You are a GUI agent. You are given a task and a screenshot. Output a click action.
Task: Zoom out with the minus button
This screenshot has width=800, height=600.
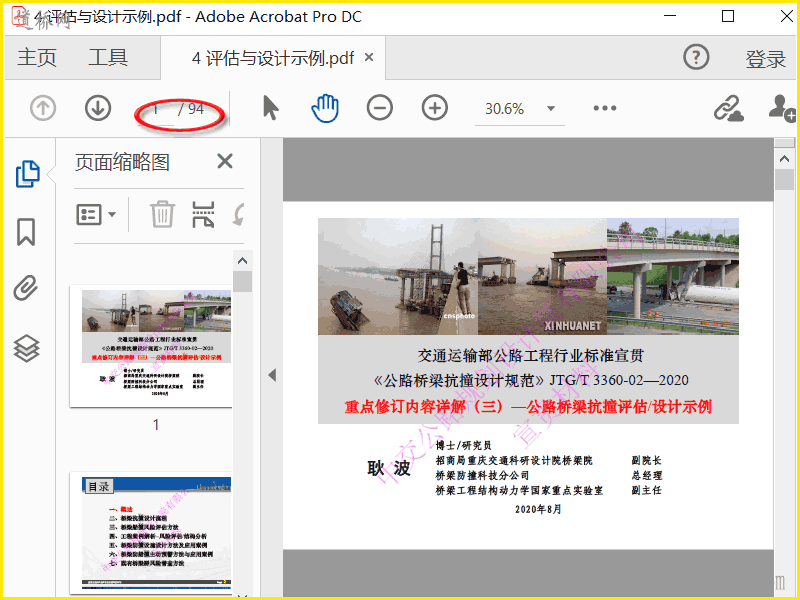(x=380, y=108)
